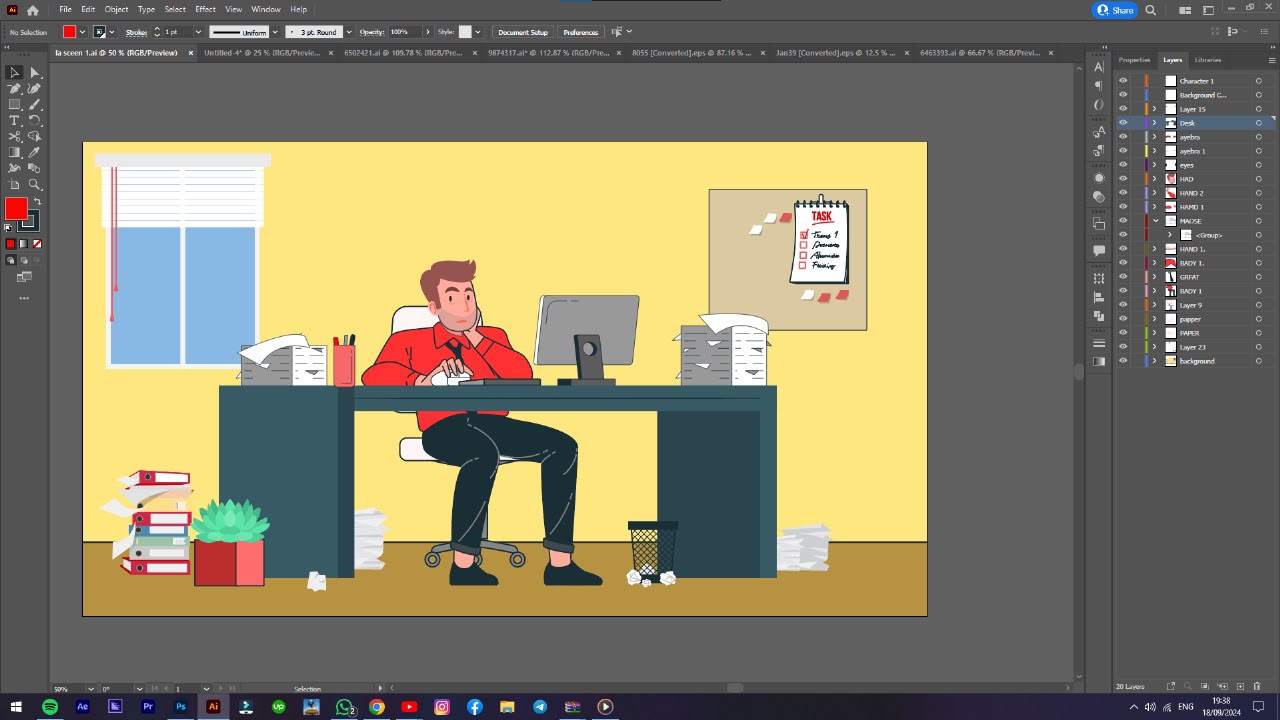The width and height of the screenshot is (1280, 720).
Task: Select the Direct Selection tool
Action: pos(34,72)
